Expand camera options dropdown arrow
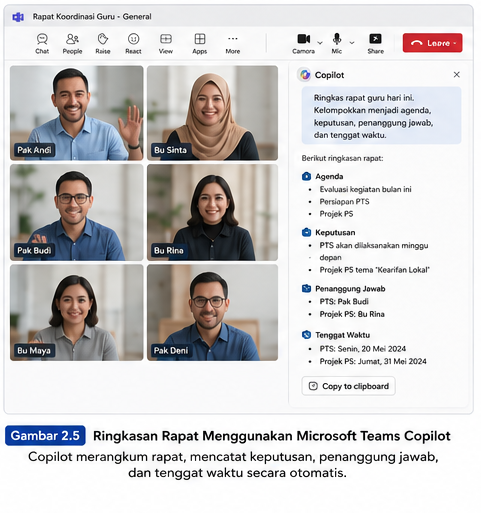 pos(320,43)
